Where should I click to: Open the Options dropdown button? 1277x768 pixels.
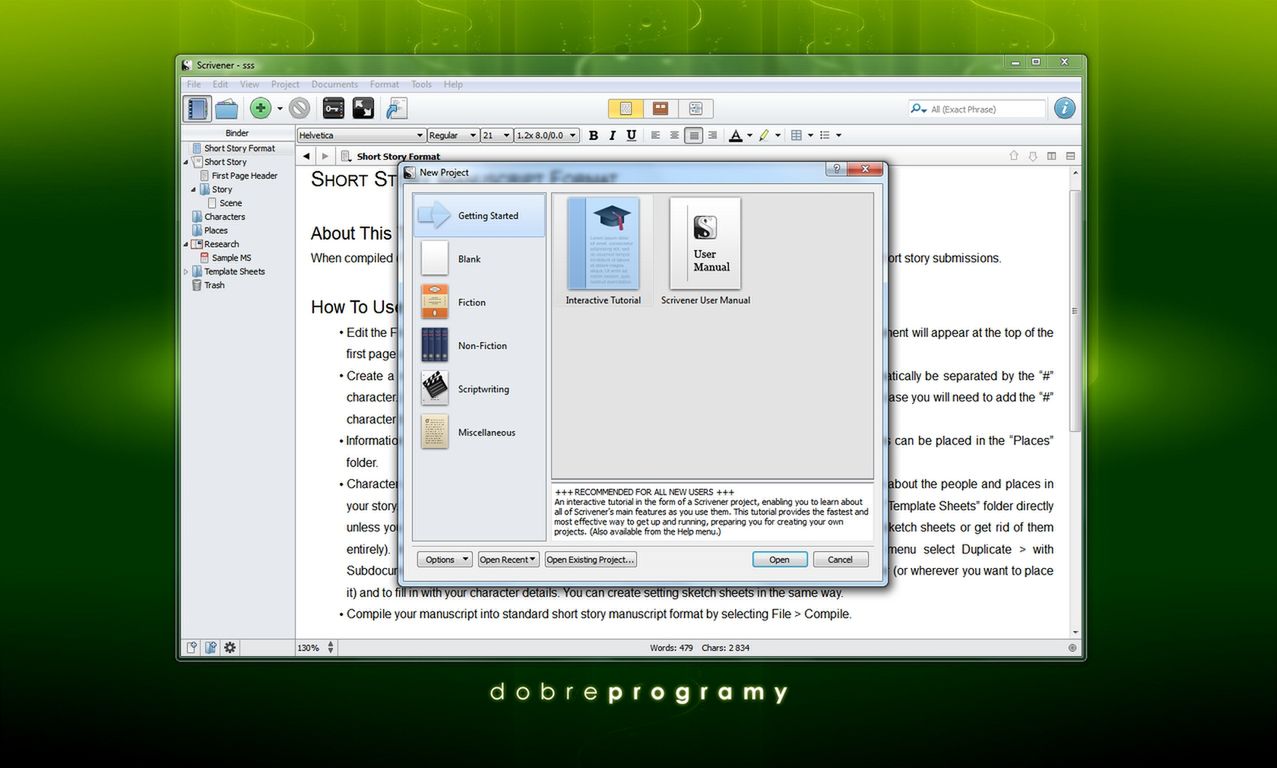click(445, 559)
